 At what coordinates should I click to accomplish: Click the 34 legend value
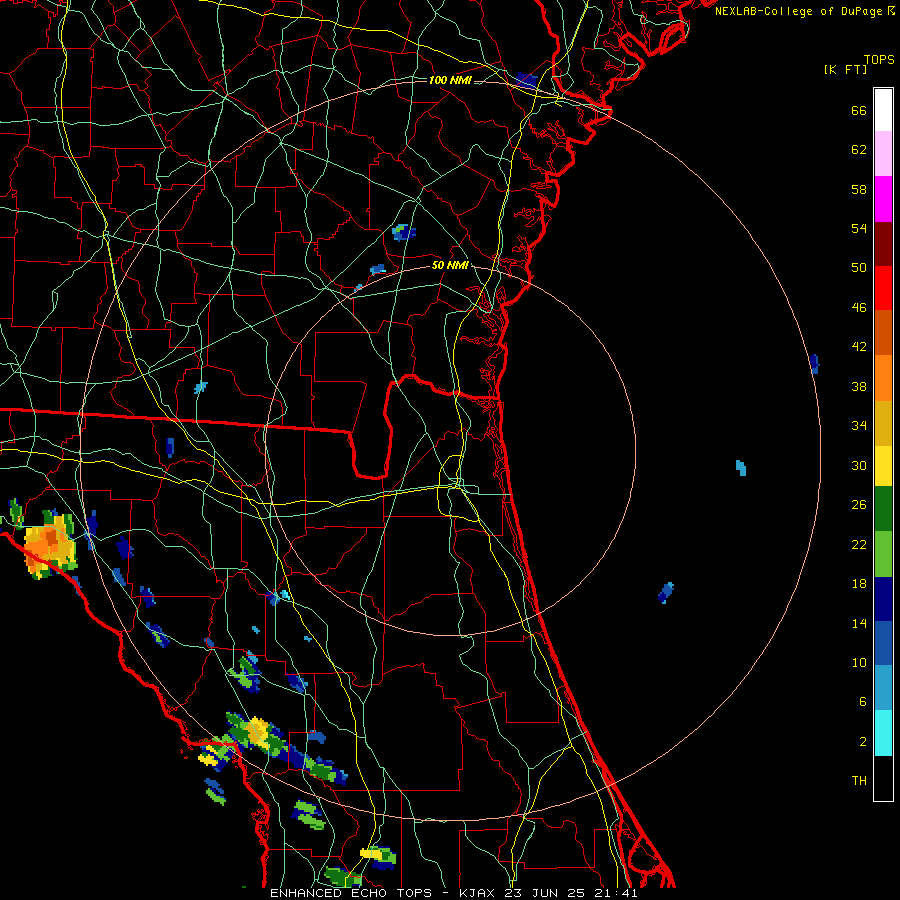(x=859, y=426)
